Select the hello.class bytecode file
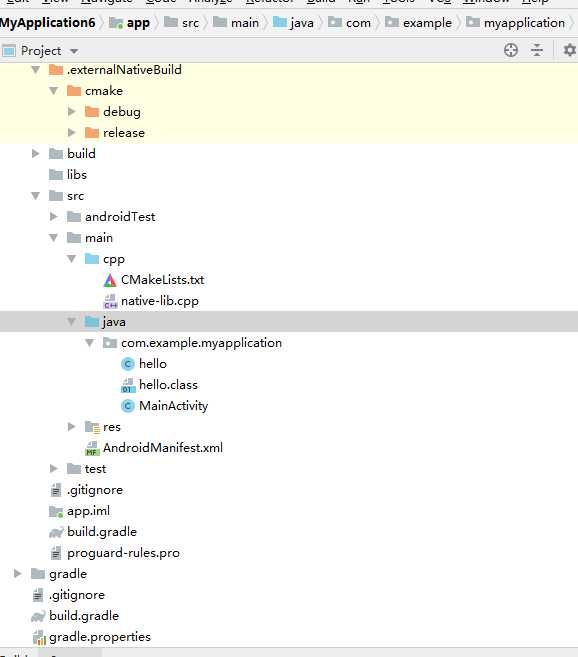This screenshot has height=657, width=578. coord(159,385)
